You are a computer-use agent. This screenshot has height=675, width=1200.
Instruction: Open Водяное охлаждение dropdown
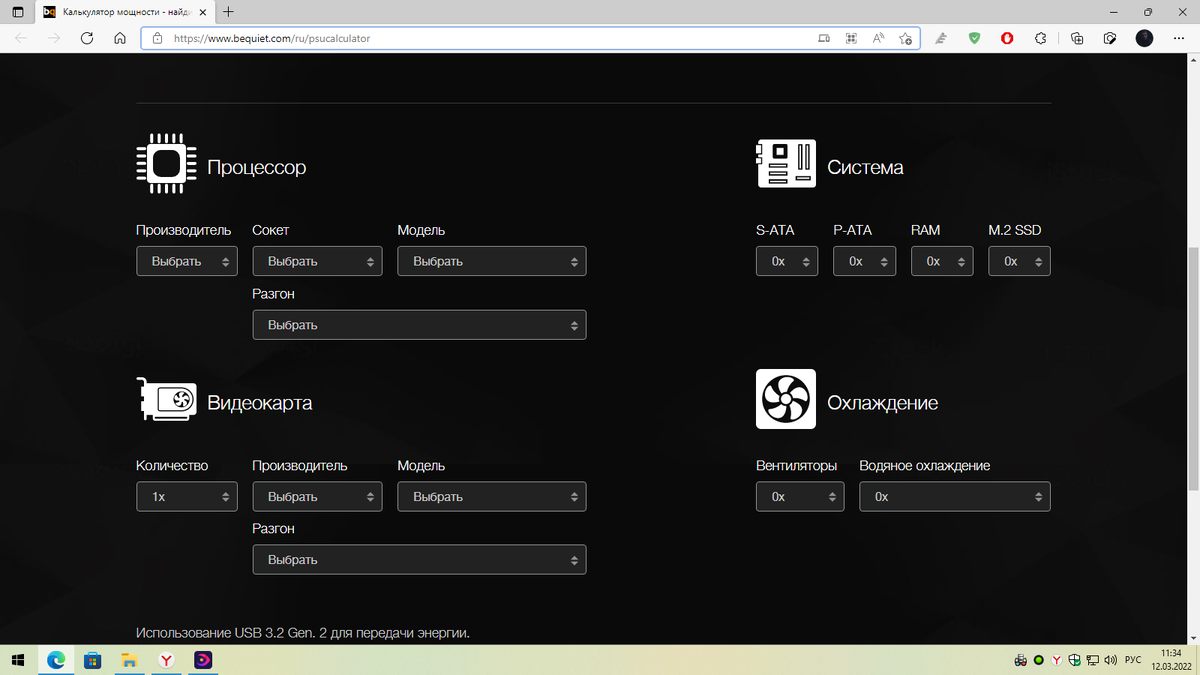pos(955,497)
